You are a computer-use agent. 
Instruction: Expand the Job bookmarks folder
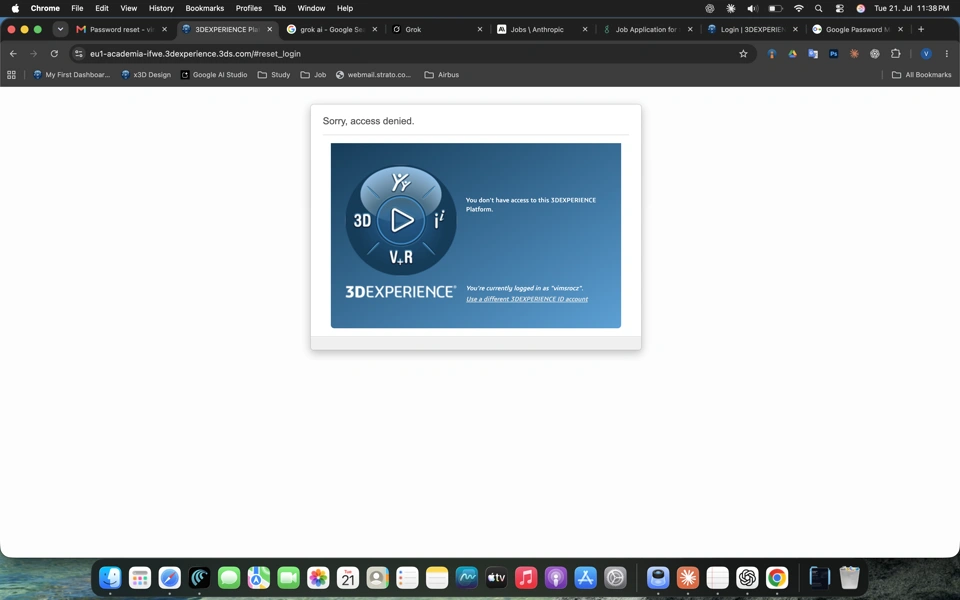313,75
